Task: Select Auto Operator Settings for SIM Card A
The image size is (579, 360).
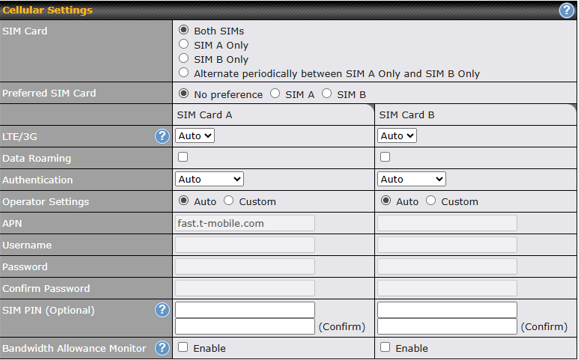Action: click(x=184, y=200)
